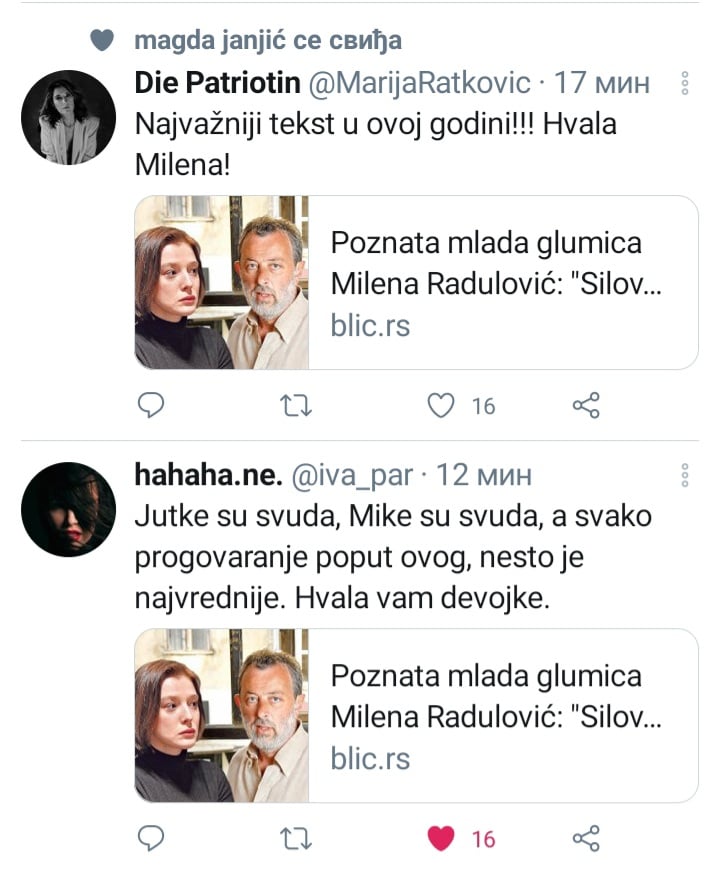This screenshot has height=869, width=720.
Task: Unlike the hahaha.ne. tweet
Action: [x=441, y=838]
